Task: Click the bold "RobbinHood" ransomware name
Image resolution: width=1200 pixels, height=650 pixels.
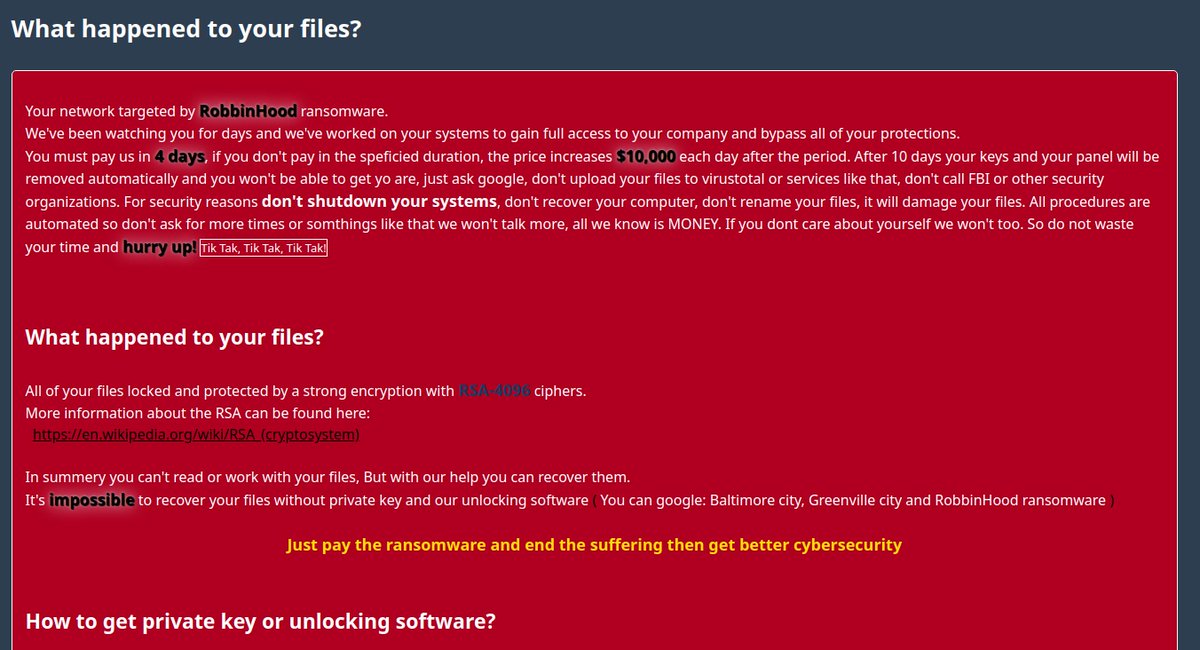Action: (x=248, y=111)
